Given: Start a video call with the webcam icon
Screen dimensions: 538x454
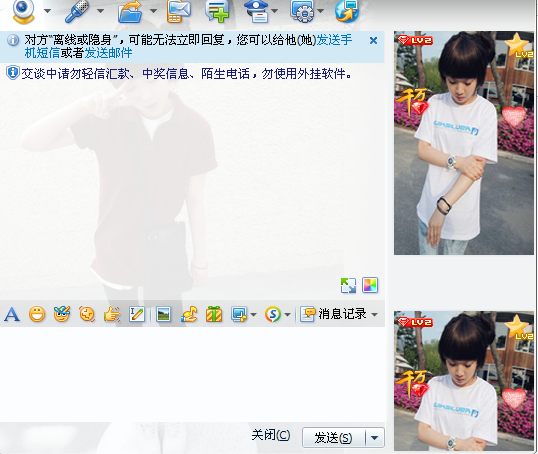Looking at the screenshot, I should [x=23, y=11].
